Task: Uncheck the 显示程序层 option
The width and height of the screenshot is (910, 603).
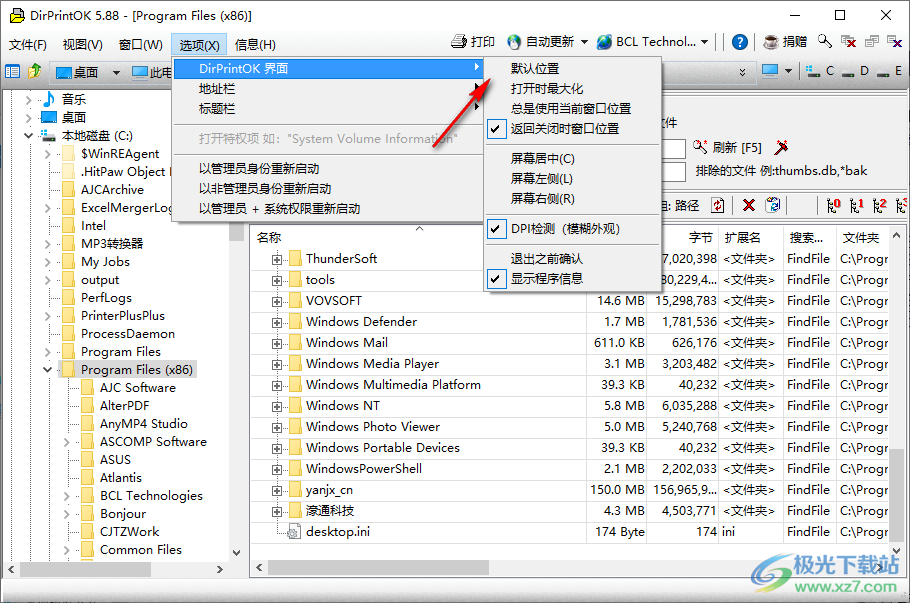Action: [494, 278]
